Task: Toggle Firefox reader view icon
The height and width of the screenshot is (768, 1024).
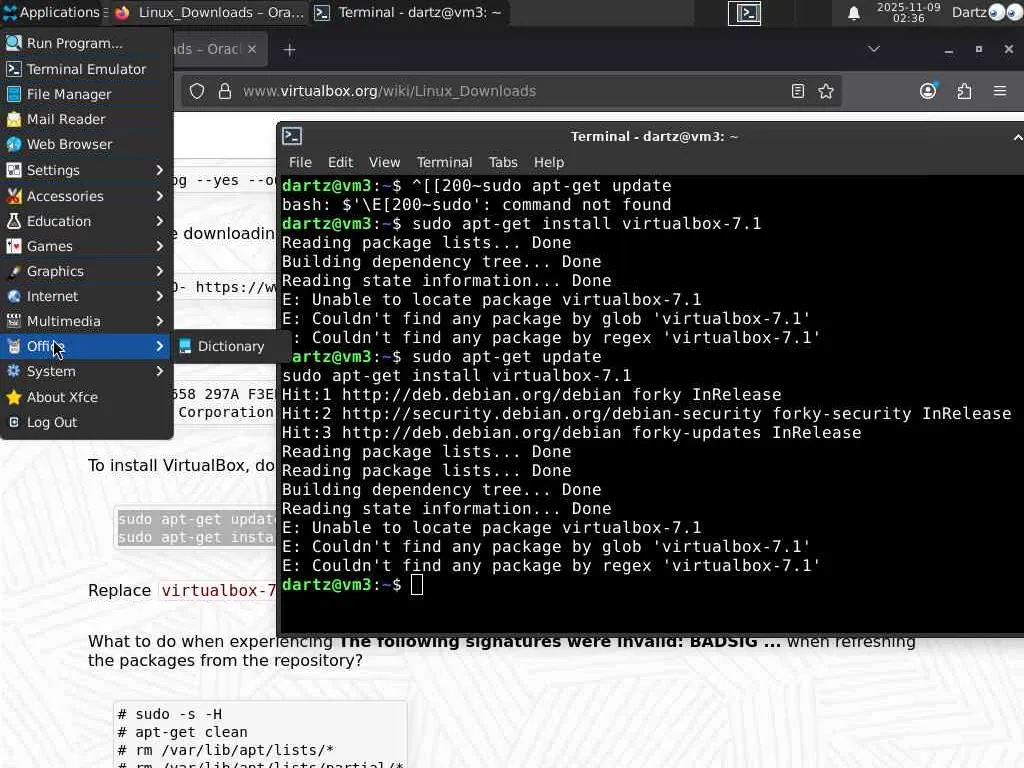Action: (x=797, y=91)
